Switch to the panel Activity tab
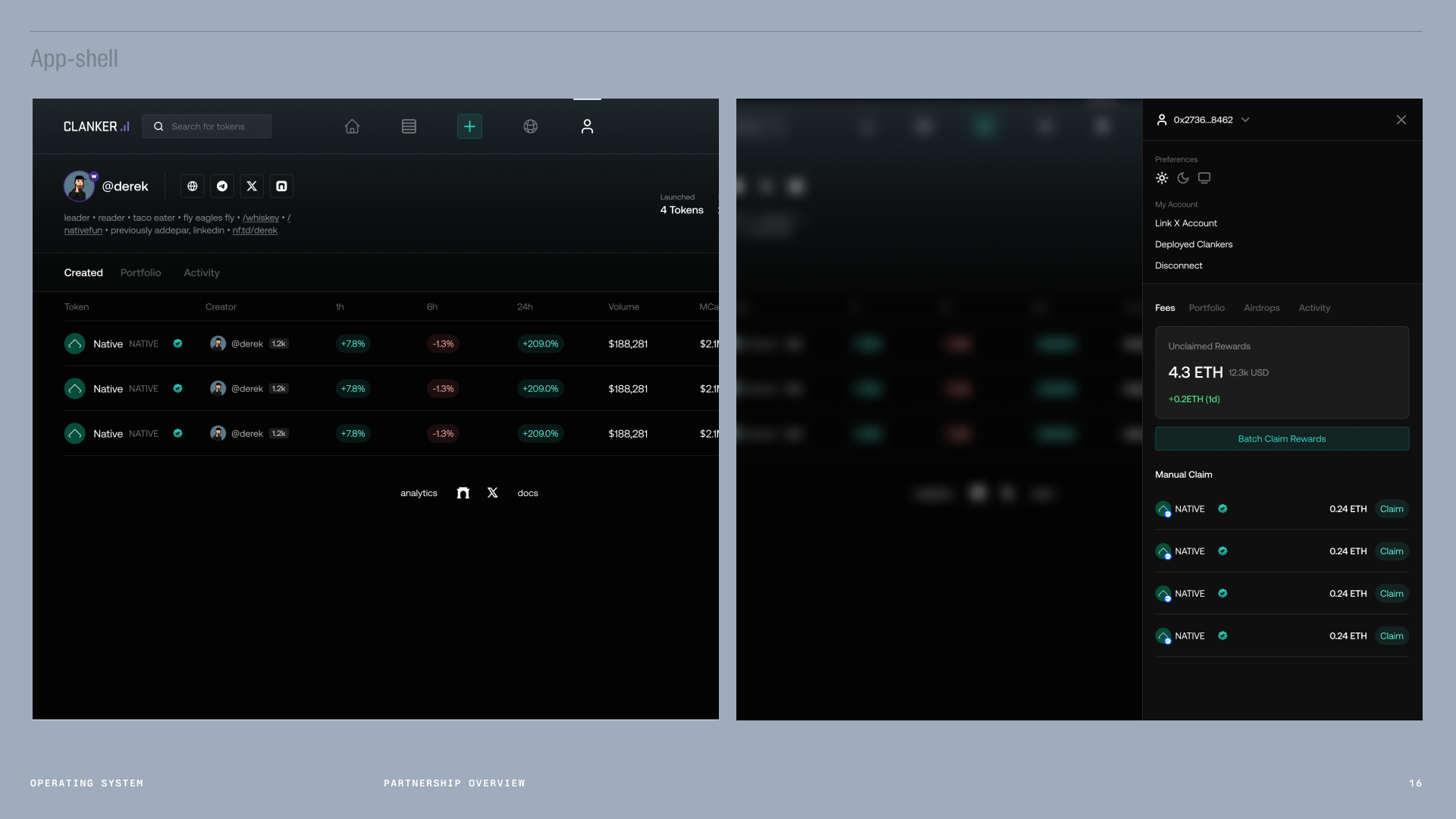 pyautogui.click(x=1314, y=308)
